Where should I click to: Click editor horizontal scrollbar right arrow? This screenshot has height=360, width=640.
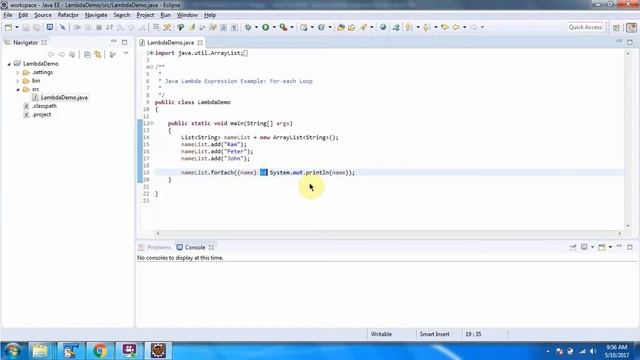pos(620,233)
